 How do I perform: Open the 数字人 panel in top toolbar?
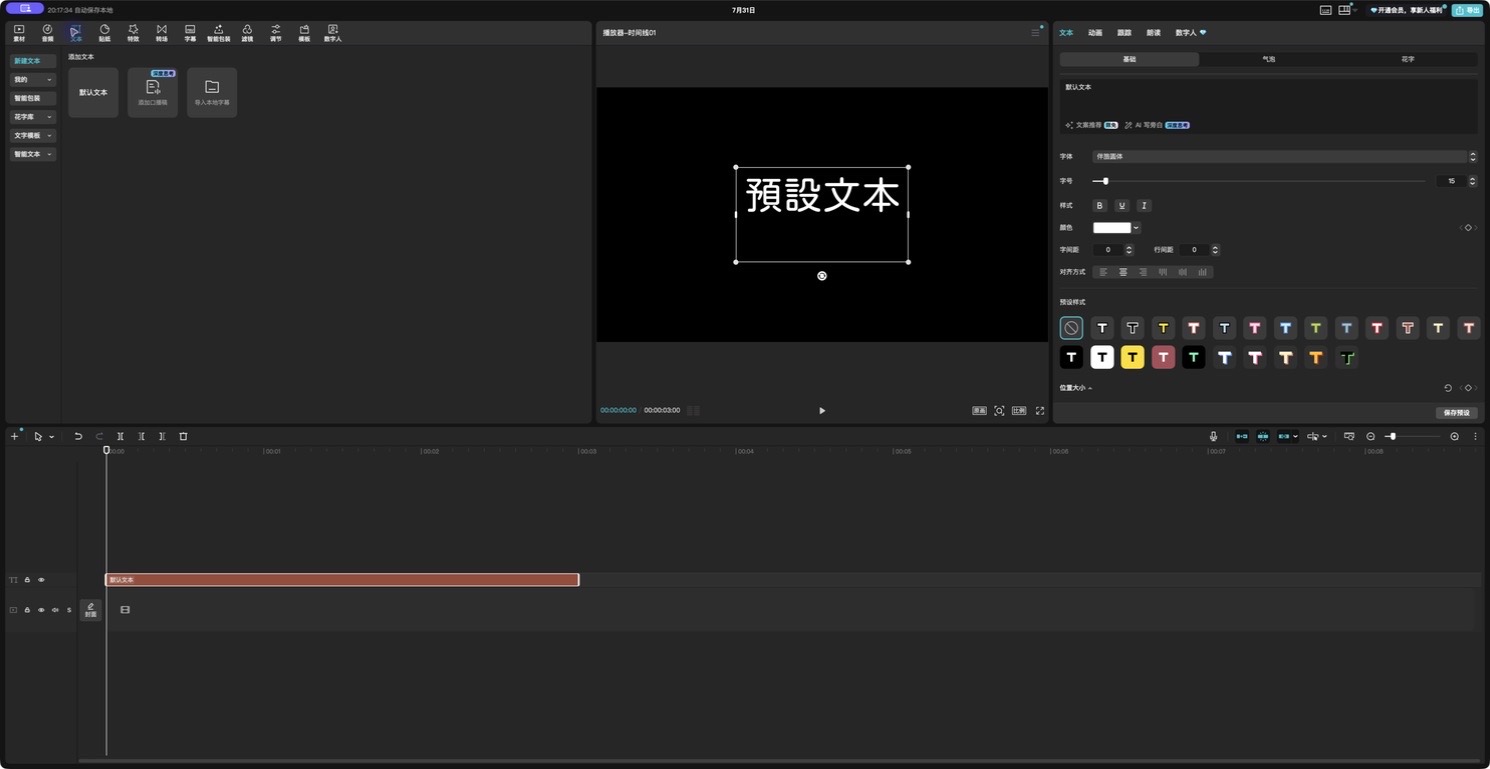333,33
